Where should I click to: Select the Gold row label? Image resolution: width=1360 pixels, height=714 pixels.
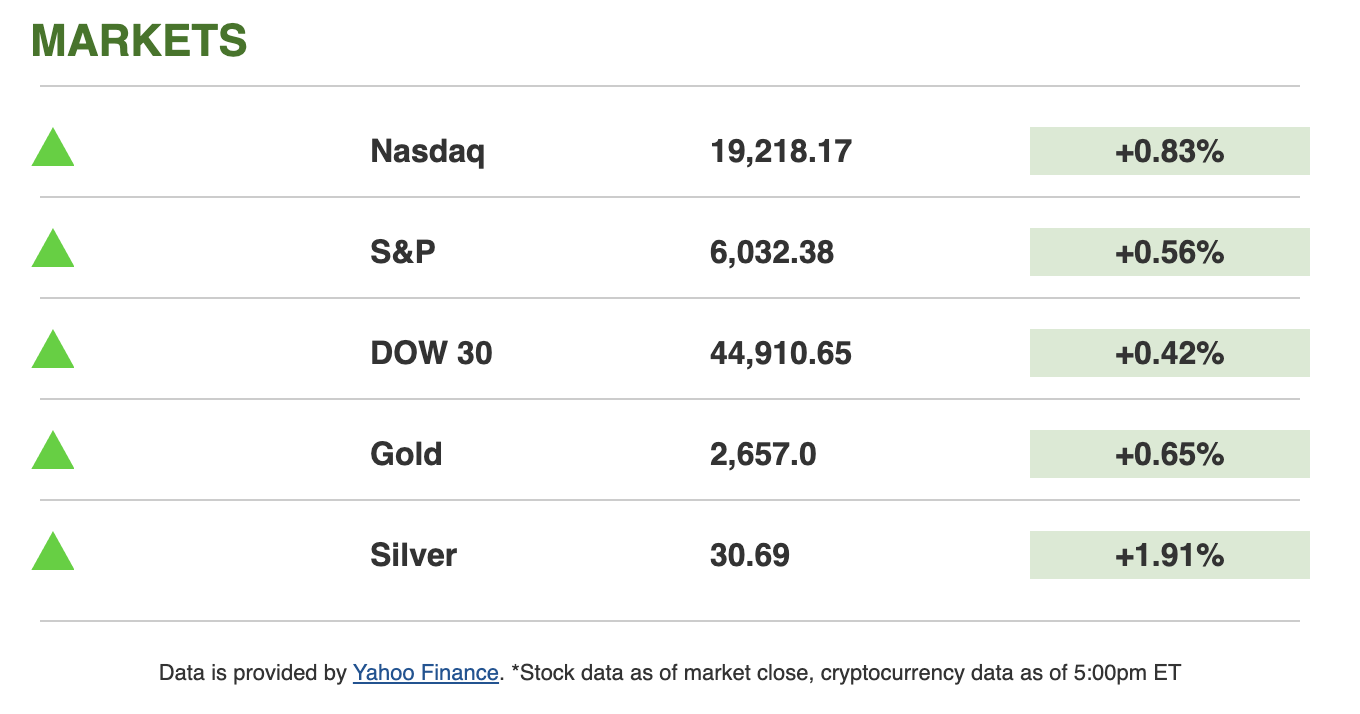pyautogui.click(x=406, y=454)
